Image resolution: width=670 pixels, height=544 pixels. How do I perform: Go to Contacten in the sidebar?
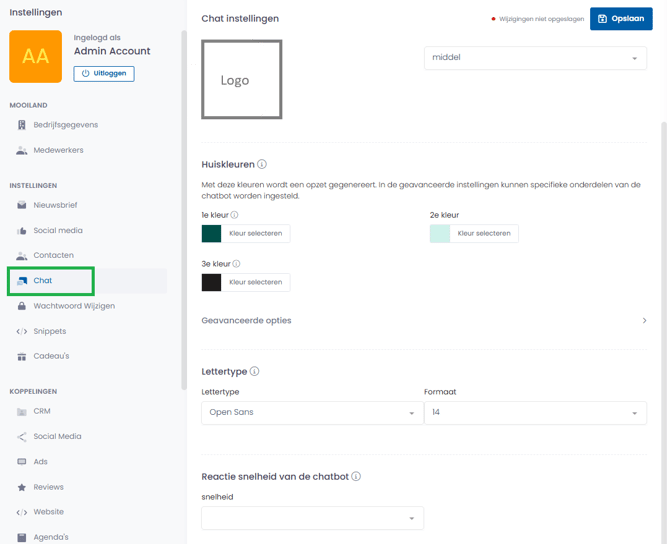coord(53,256)
